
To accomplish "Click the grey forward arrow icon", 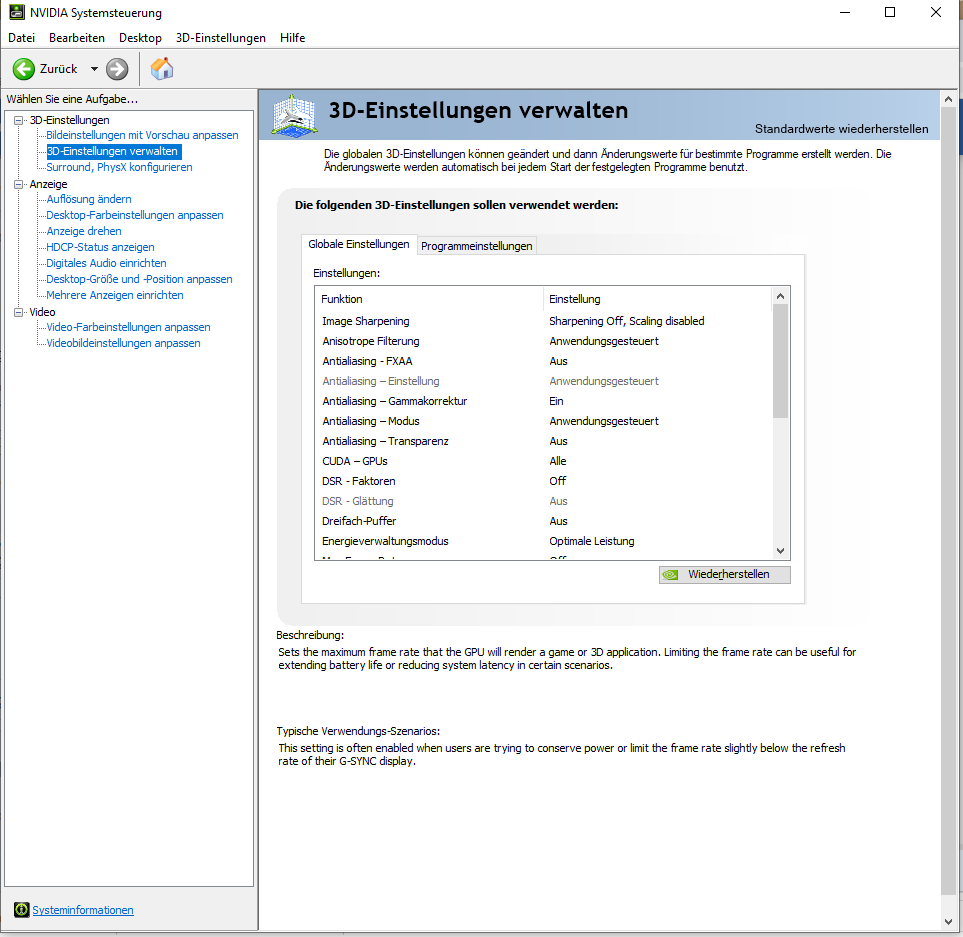I will point(117,69).
